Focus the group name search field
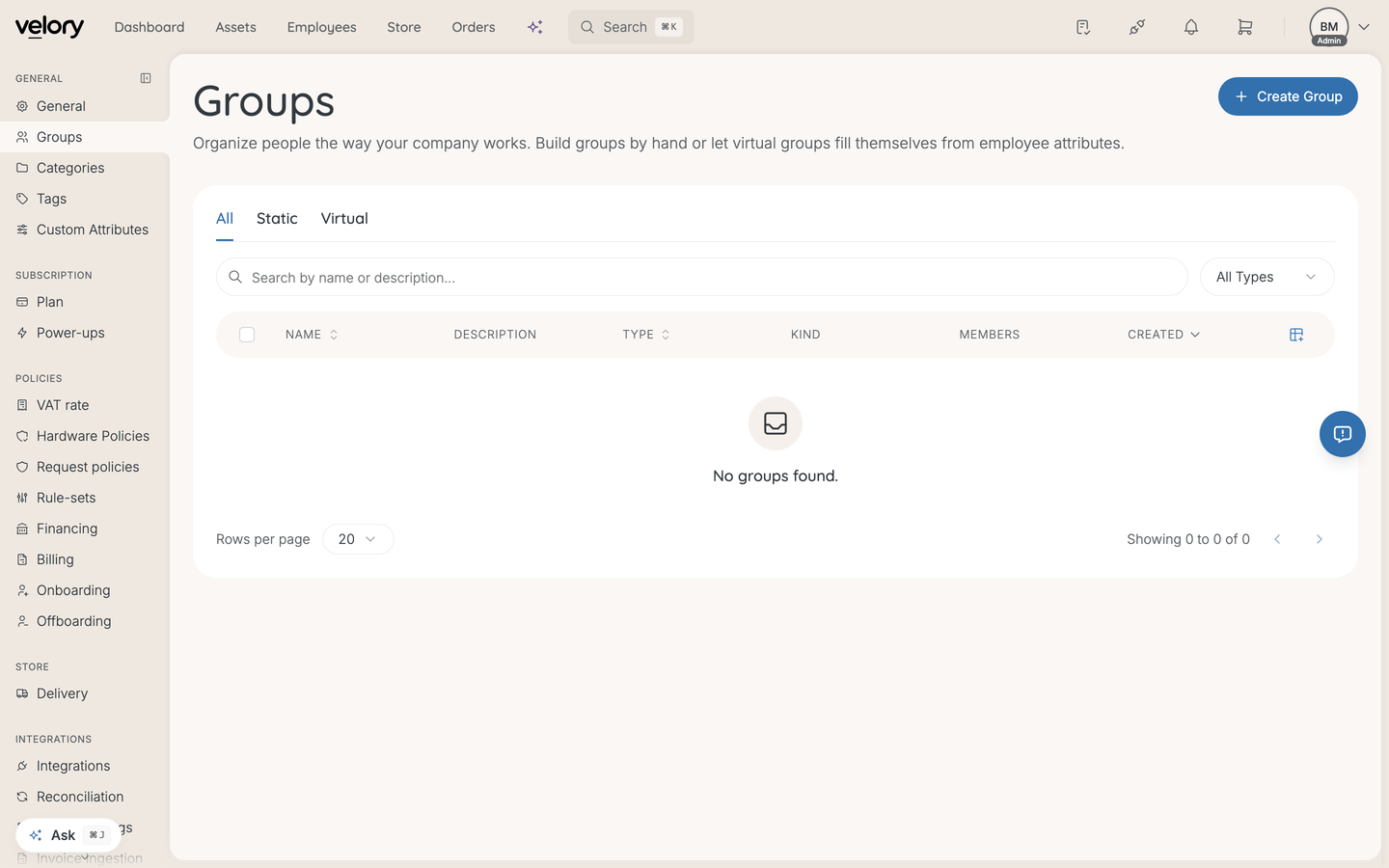 click(x=702, y=277)
